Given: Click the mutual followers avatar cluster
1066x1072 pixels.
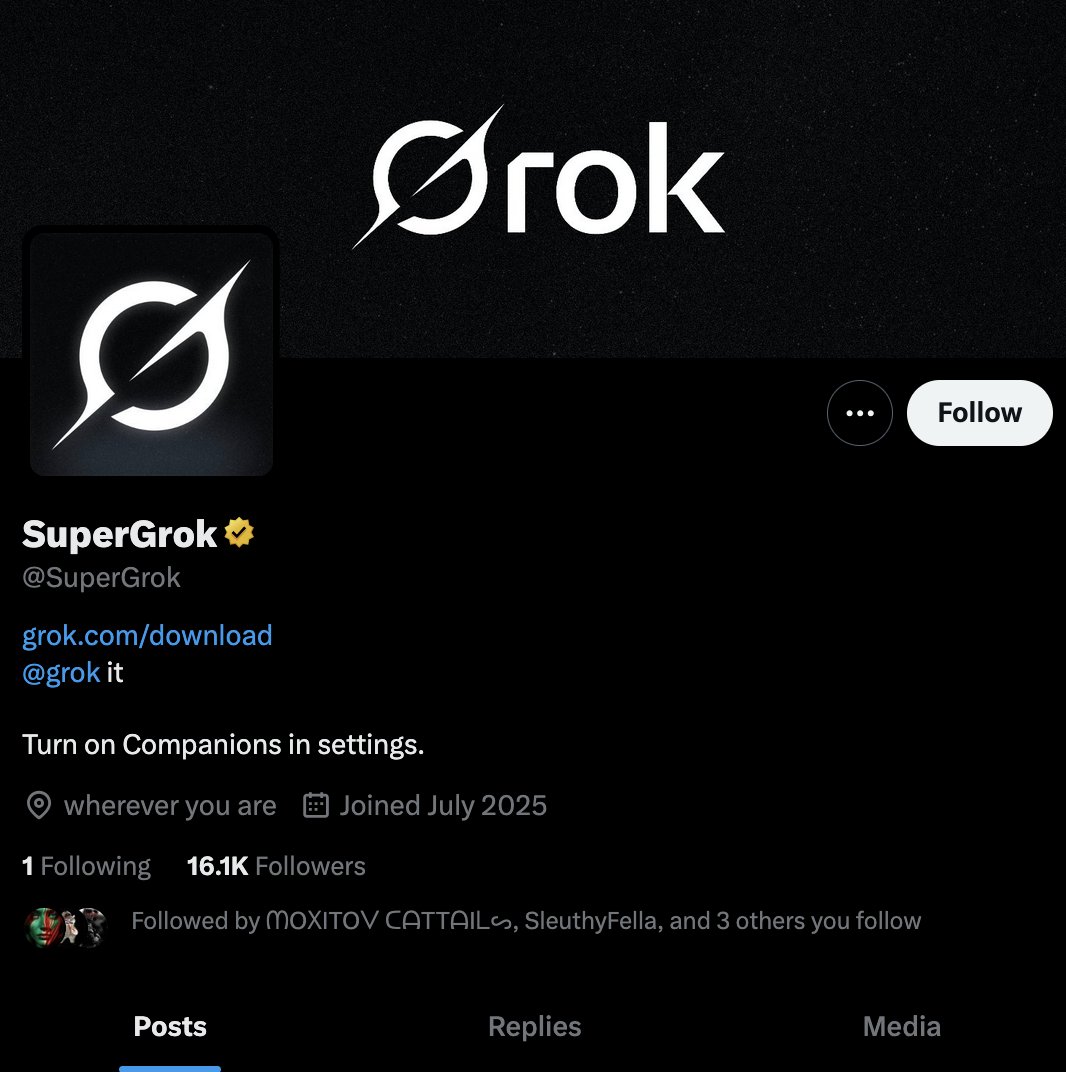Looking at the screenshot, I should coord(66,927).
